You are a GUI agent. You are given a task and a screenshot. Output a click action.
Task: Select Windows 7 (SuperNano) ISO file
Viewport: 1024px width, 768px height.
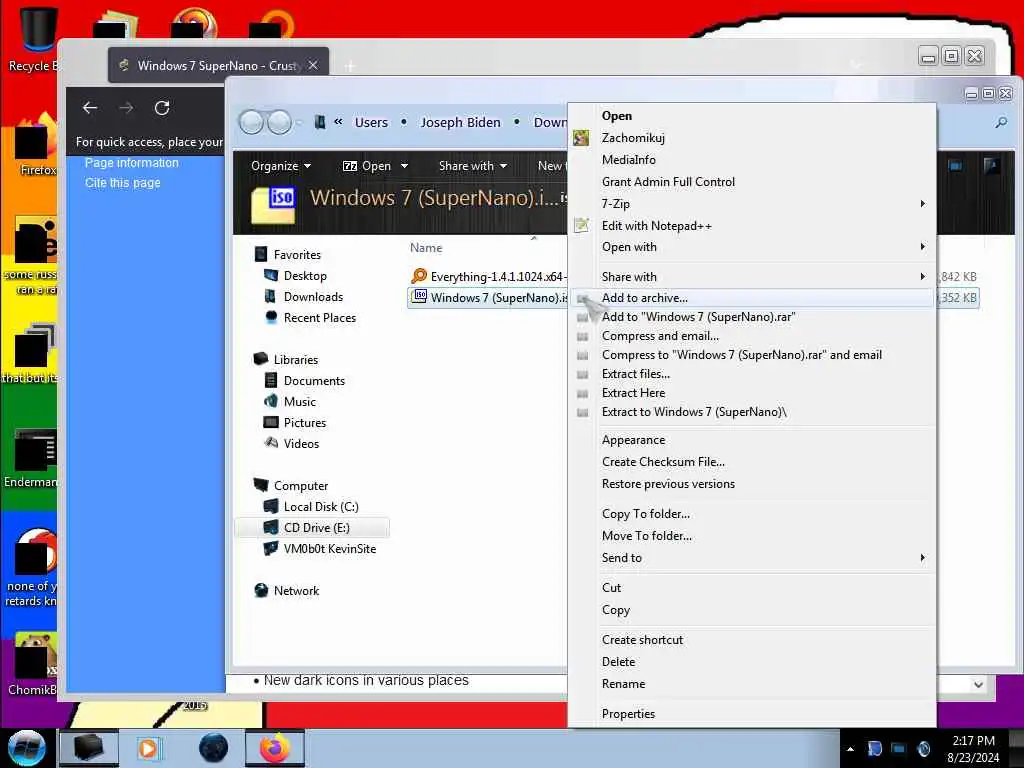tap(488, 298)
